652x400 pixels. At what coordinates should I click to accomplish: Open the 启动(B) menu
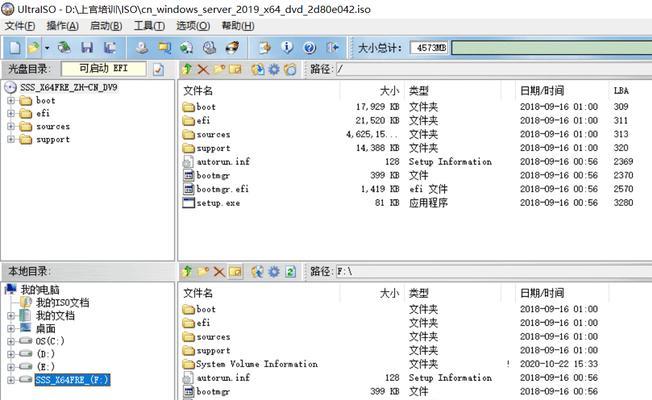(106, 26)
